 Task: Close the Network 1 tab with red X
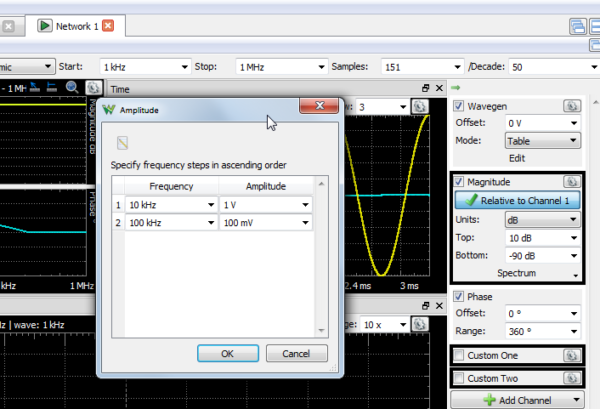[108, 26]
